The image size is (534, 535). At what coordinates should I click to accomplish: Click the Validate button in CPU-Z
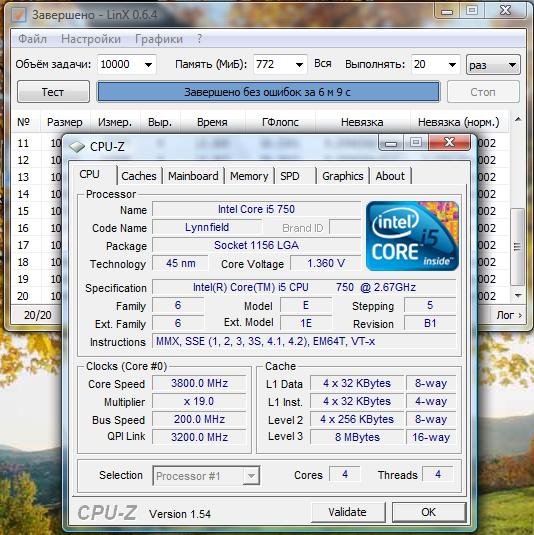pyautogui.click(x=348, y=512)
